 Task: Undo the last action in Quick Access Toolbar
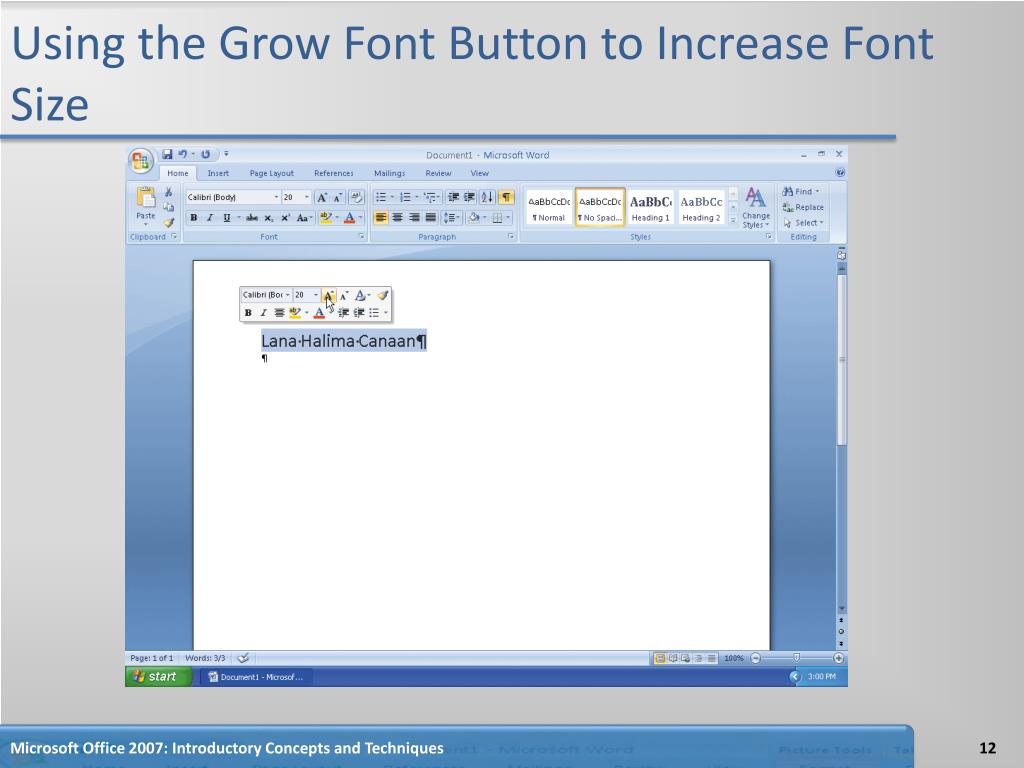183,154
